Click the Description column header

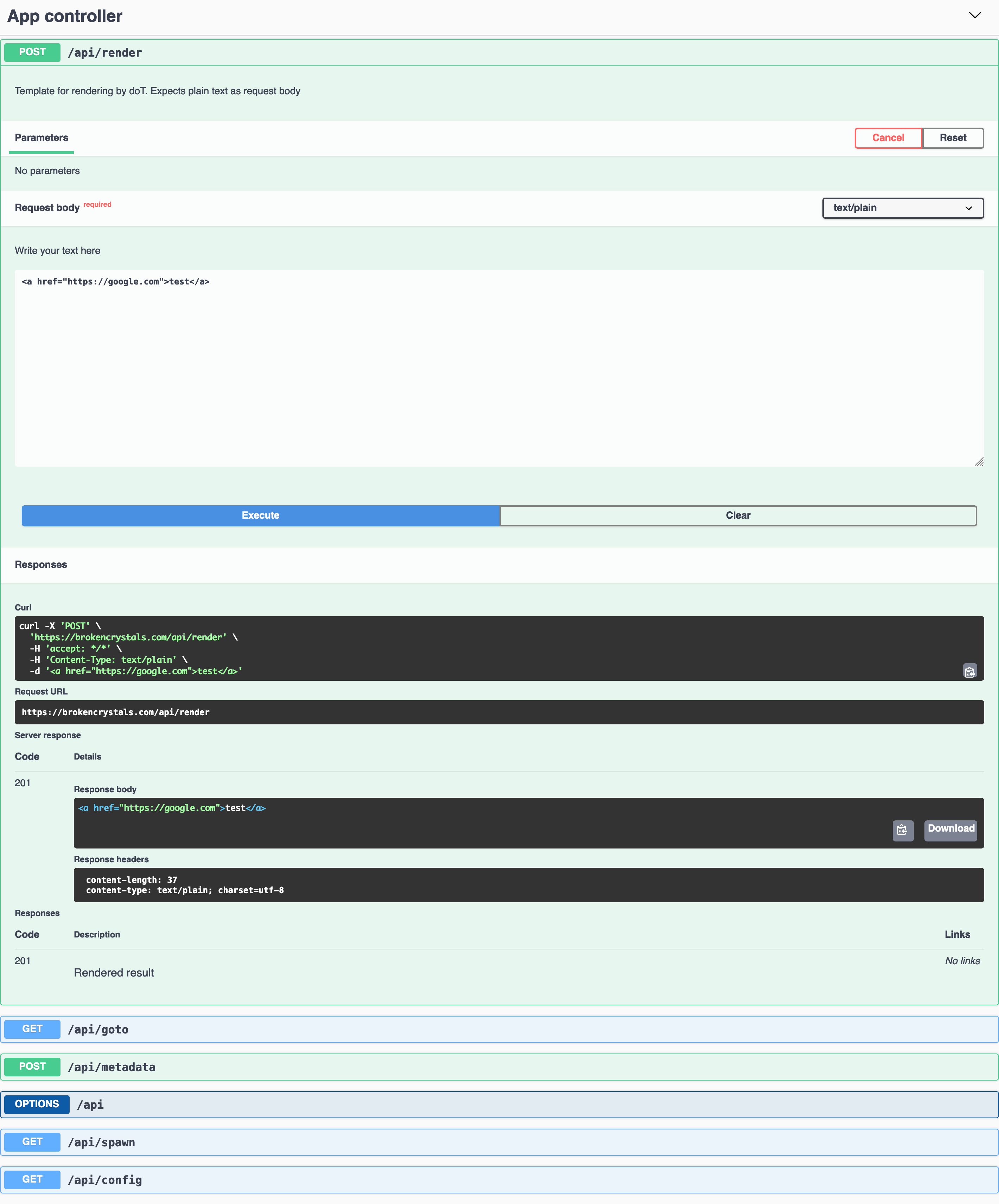(x=97, y=935)
